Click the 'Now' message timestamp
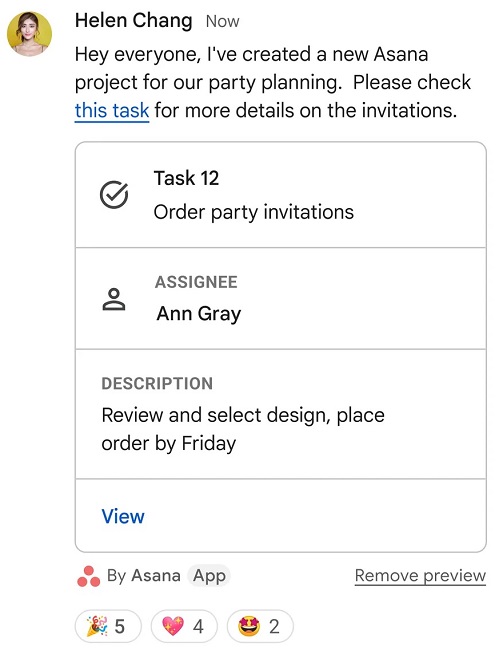Viewport: 499px width, 650px height. [x=223, y=21]
